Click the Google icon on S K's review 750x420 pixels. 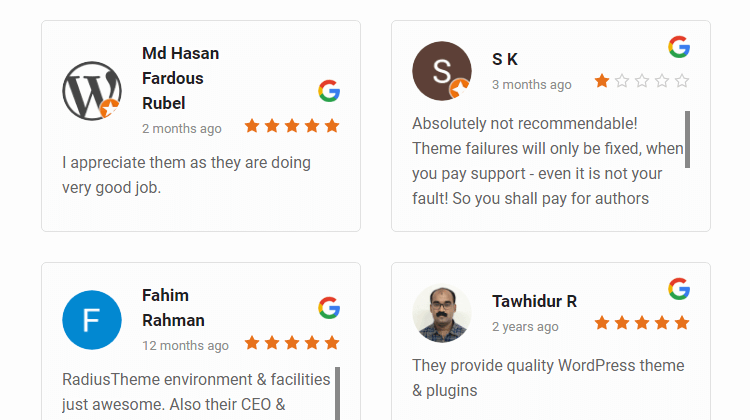pos(679,47)
